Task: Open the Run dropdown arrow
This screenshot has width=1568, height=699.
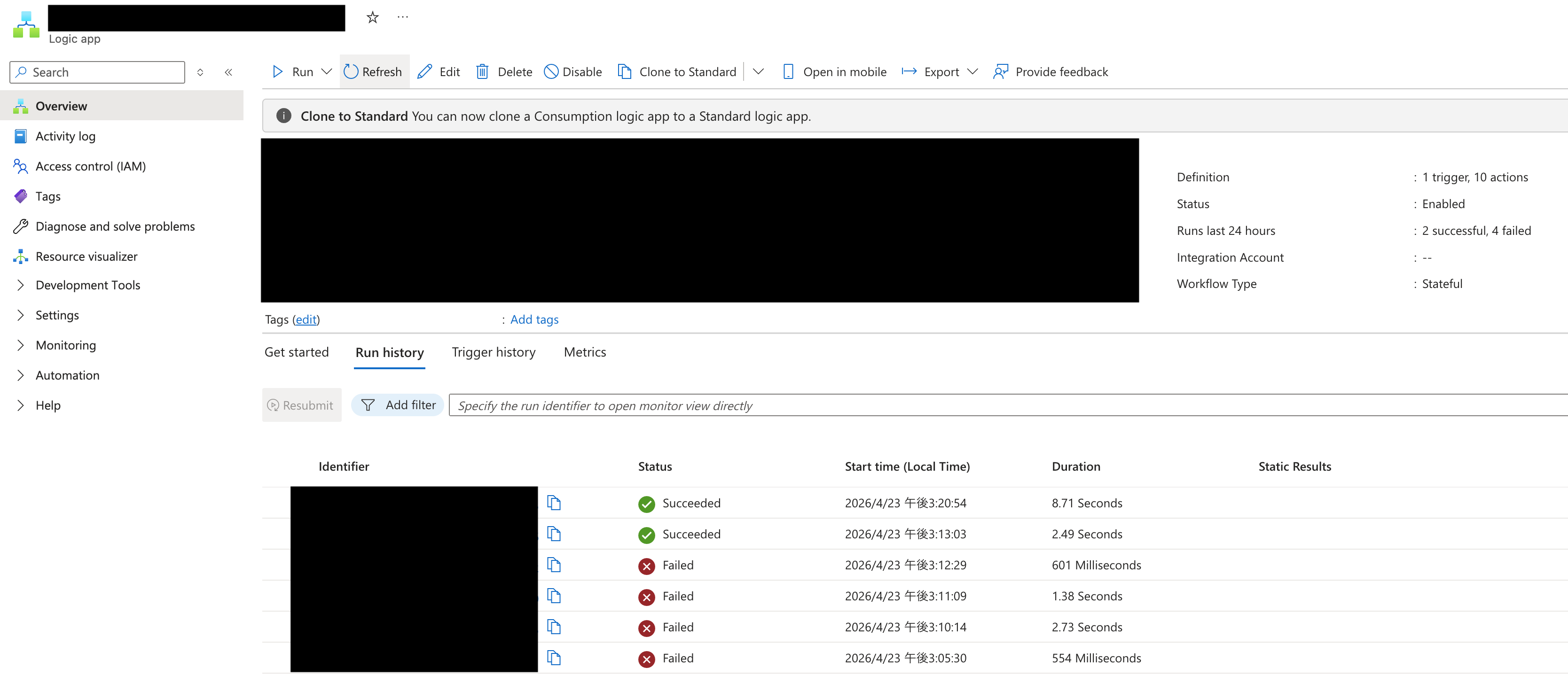Action: click(x=327, y=72)
